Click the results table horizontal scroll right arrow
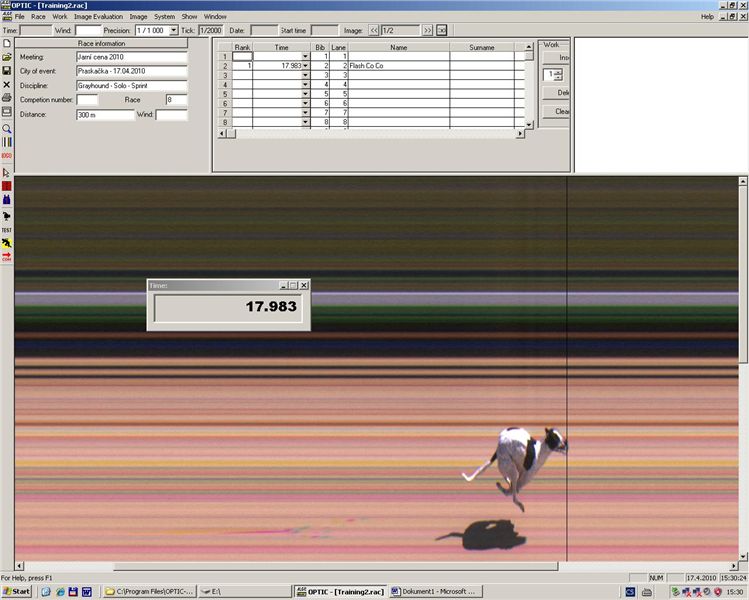Viewport: 749px width, 600px height. 520,134
